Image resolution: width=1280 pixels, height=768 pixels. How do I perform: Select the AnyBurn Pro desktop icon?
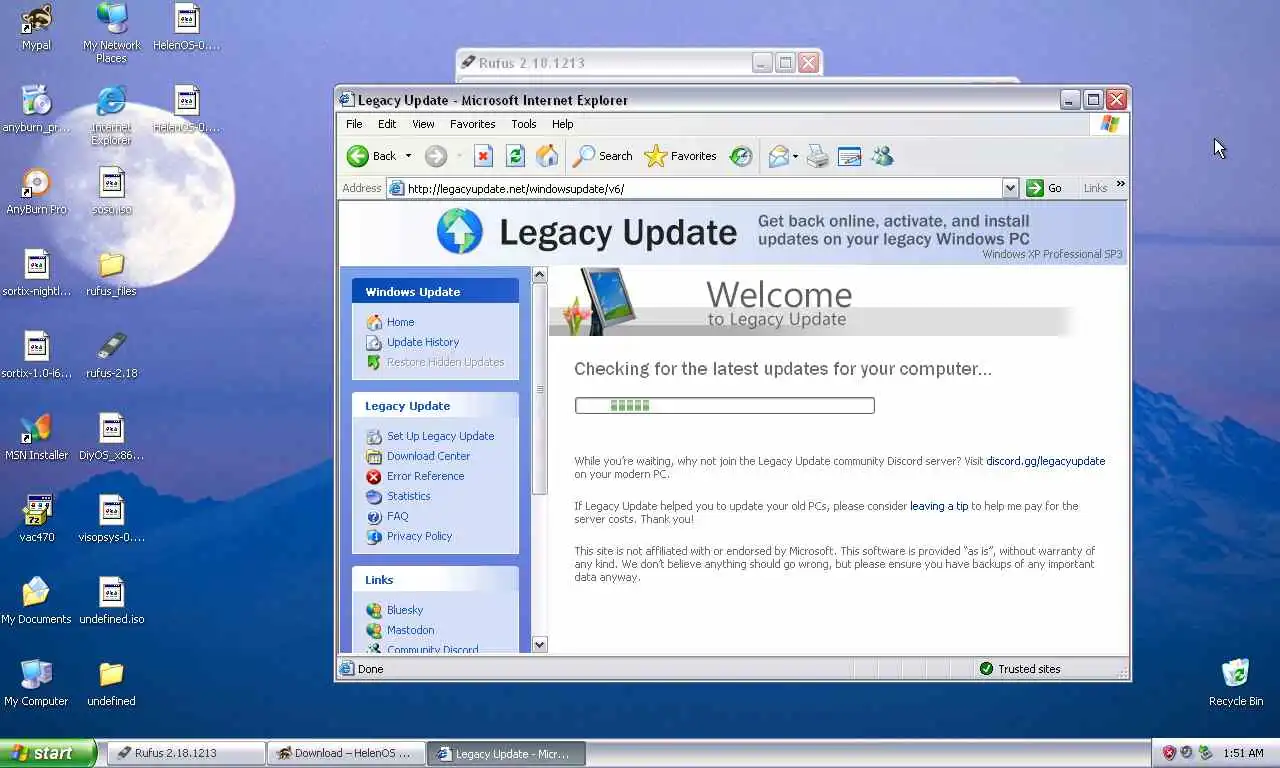coord(36,192)
